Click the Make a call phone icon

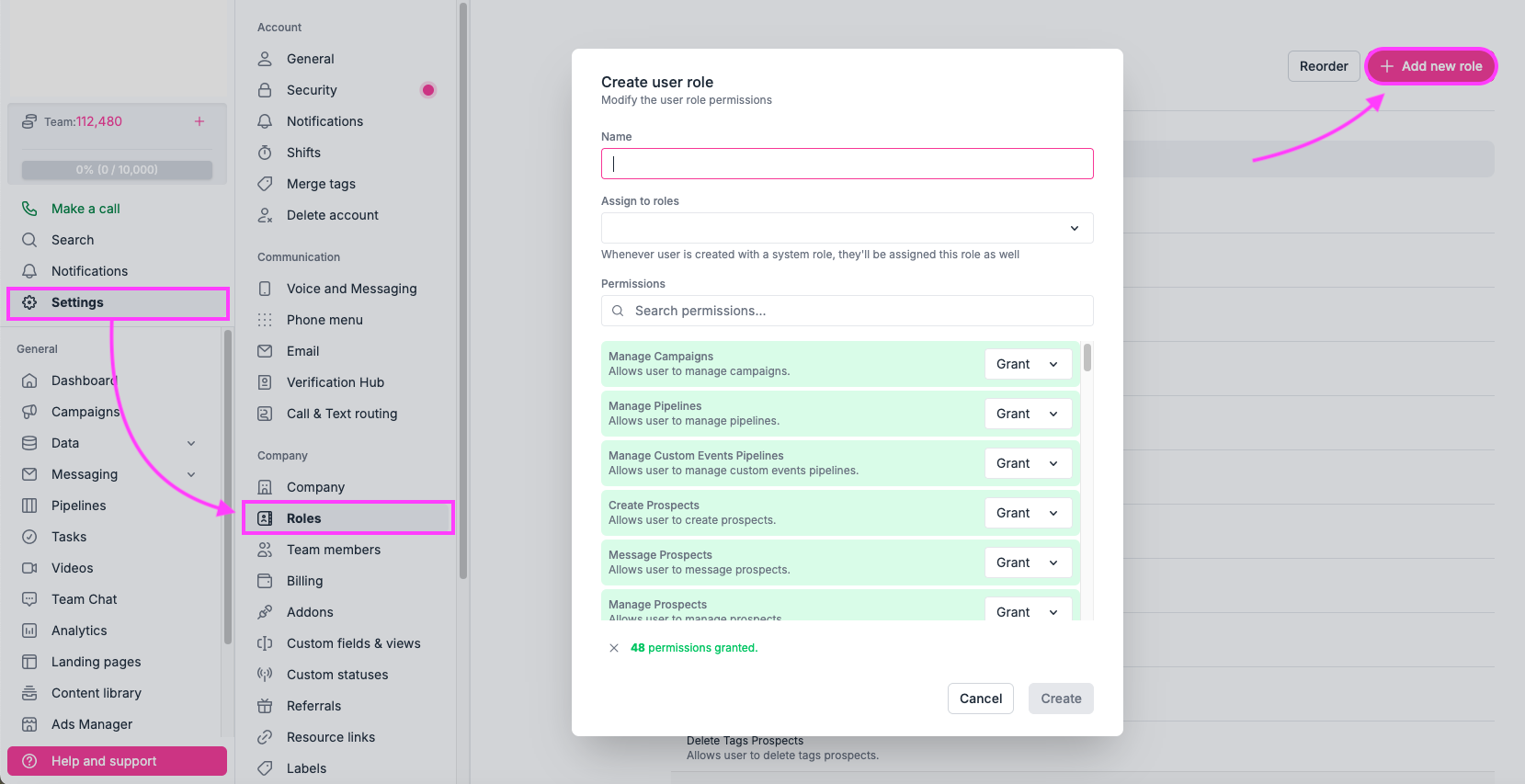29,209
